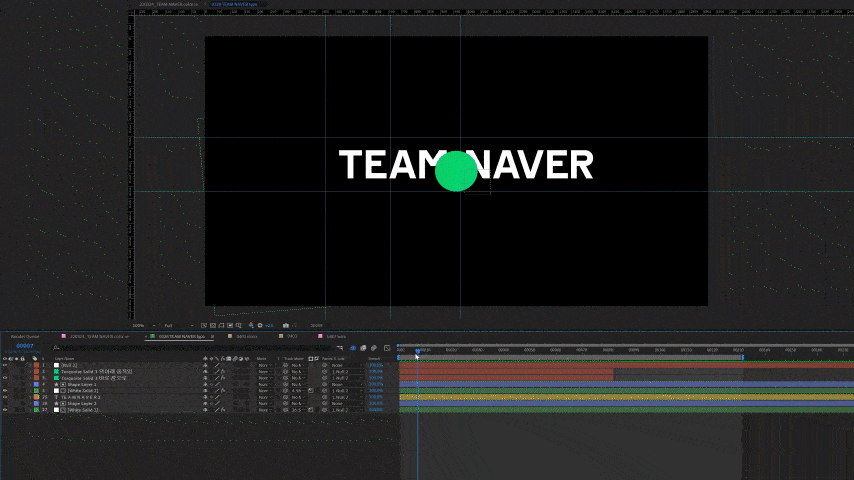
Task: Click the timeline layer search field
Action: point(193,348)
